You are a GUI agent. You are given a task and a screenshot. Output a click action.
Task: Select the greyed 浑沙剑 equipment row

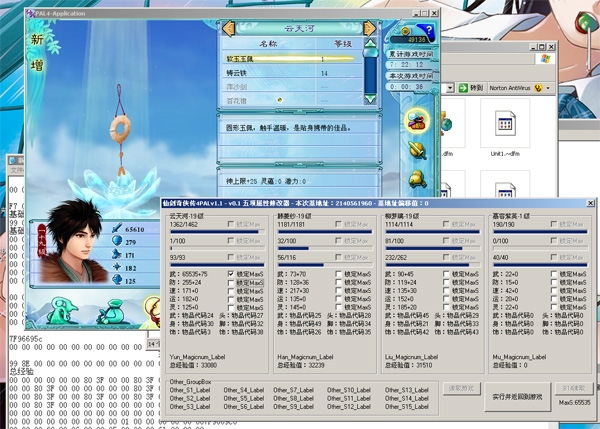(x=292, y=87)
